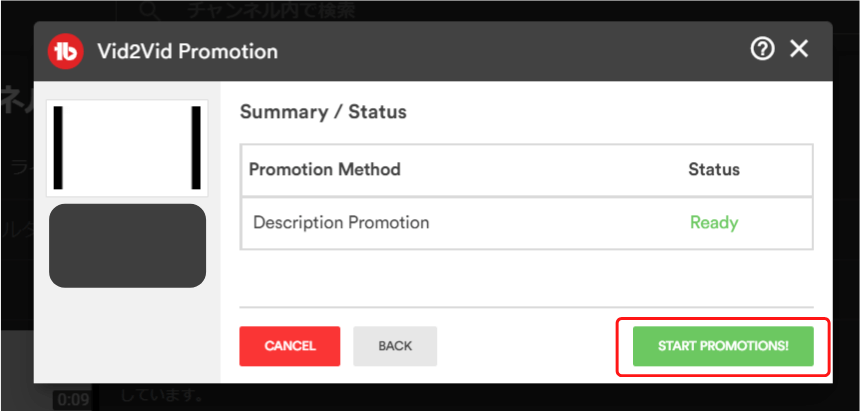This screenshot has width=860, height=411.
Task: Click the Summary / Status heading
Action: click(323, 112)
